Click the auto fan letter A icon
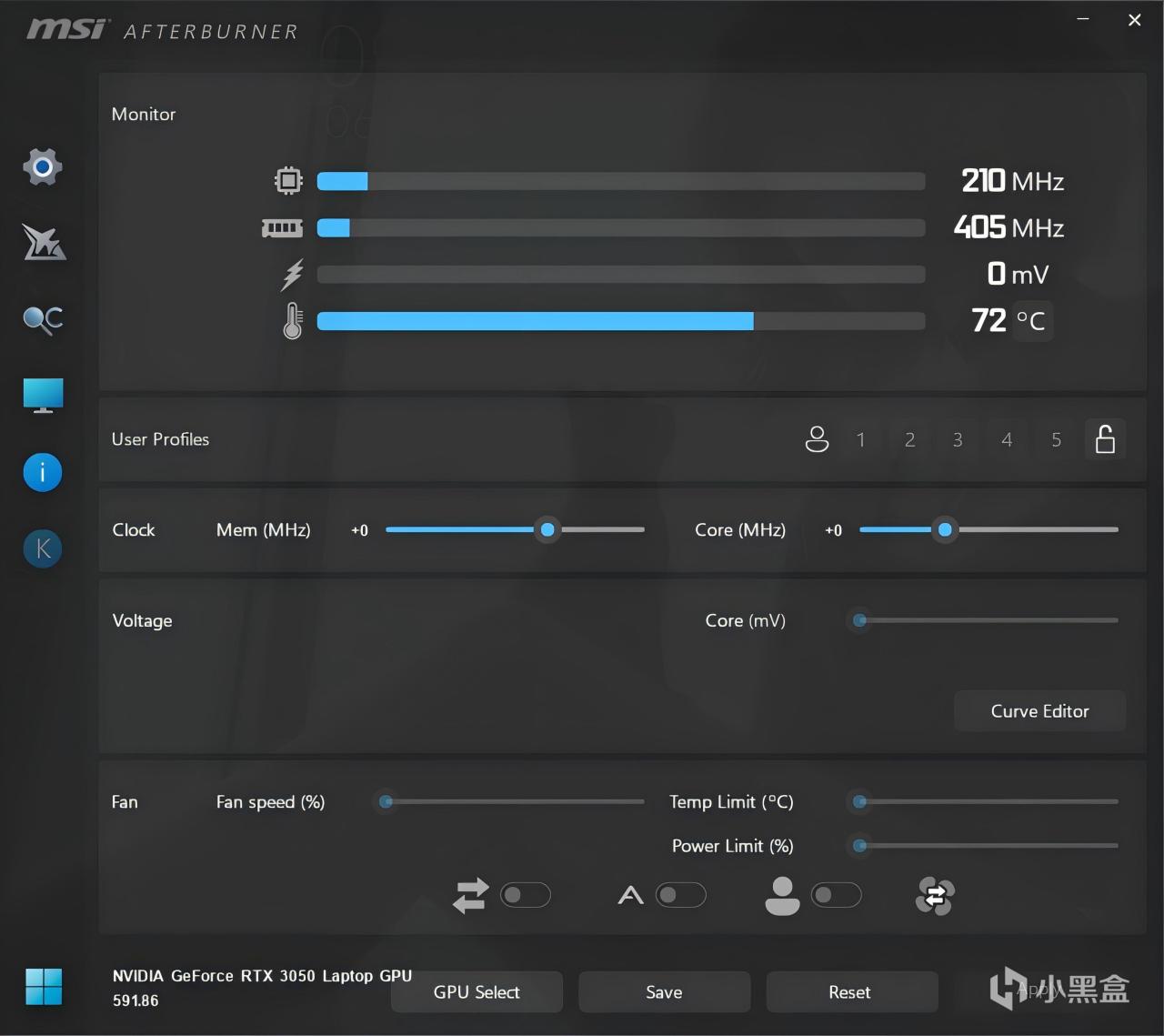The width and height of the screenshot is (1164, 1036). coord(630,896)
